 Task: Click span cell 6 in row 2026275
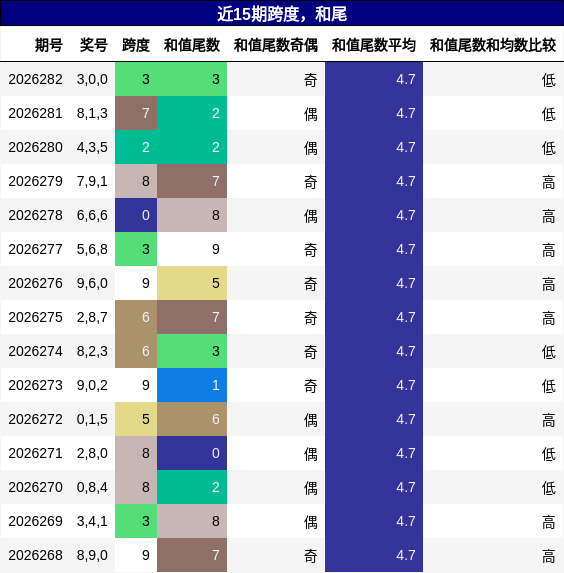point(136,317)
